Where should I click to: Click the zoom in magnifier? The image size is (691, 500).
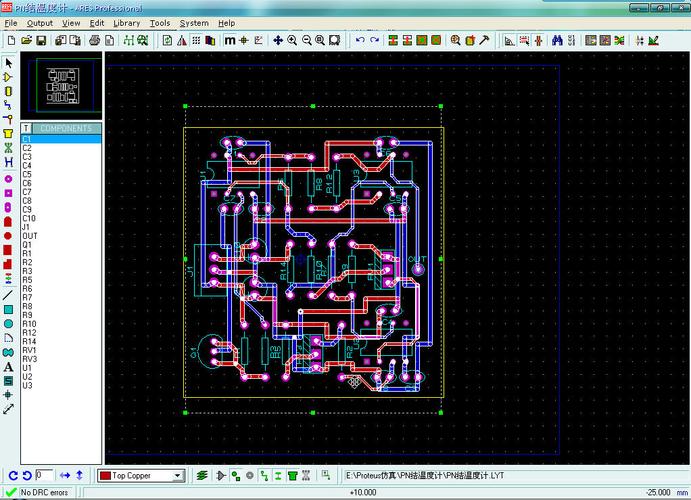pyautogui.click(x=292, y=41)
